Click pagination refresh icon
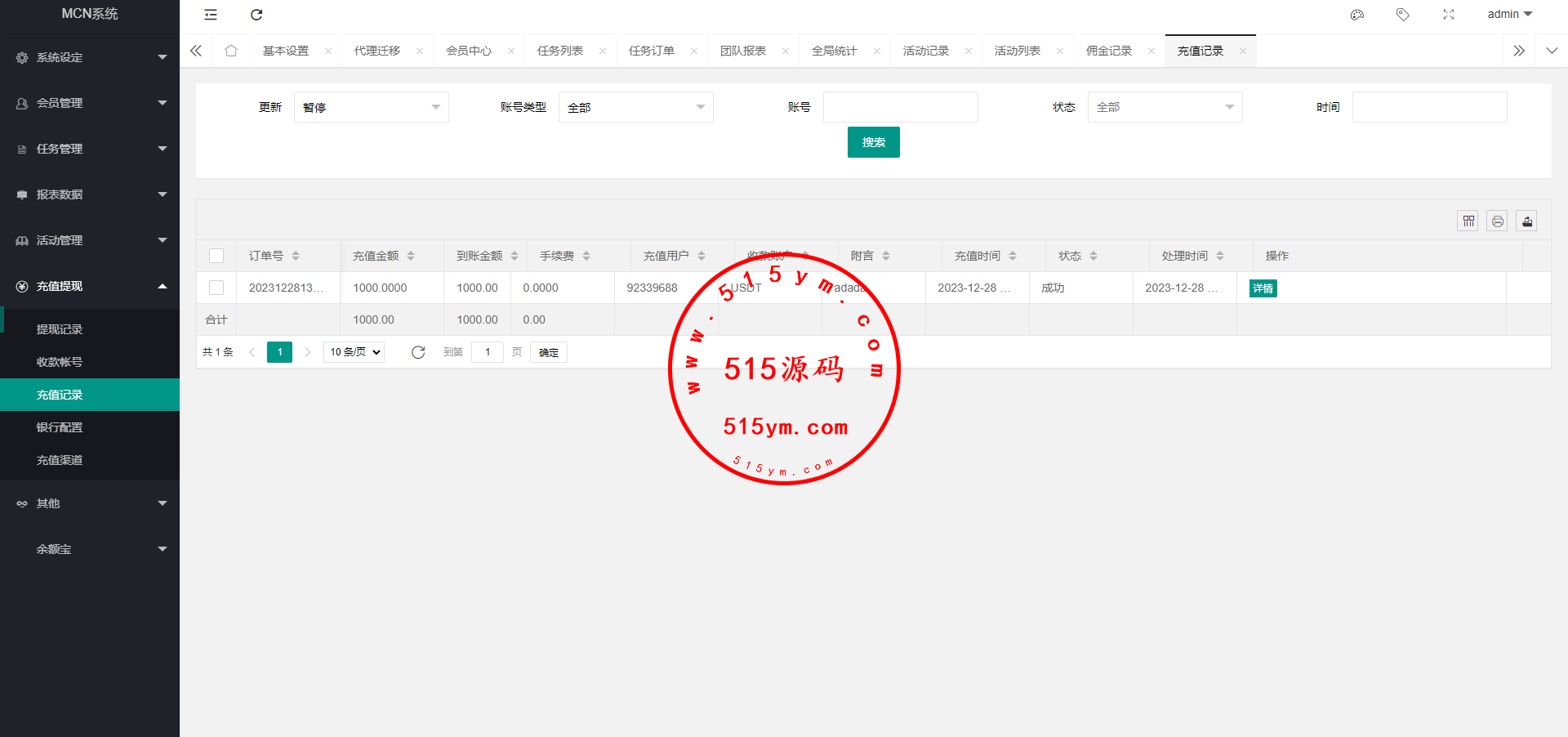The width and height of the screenshot is (1568, 737). point(418,352)
